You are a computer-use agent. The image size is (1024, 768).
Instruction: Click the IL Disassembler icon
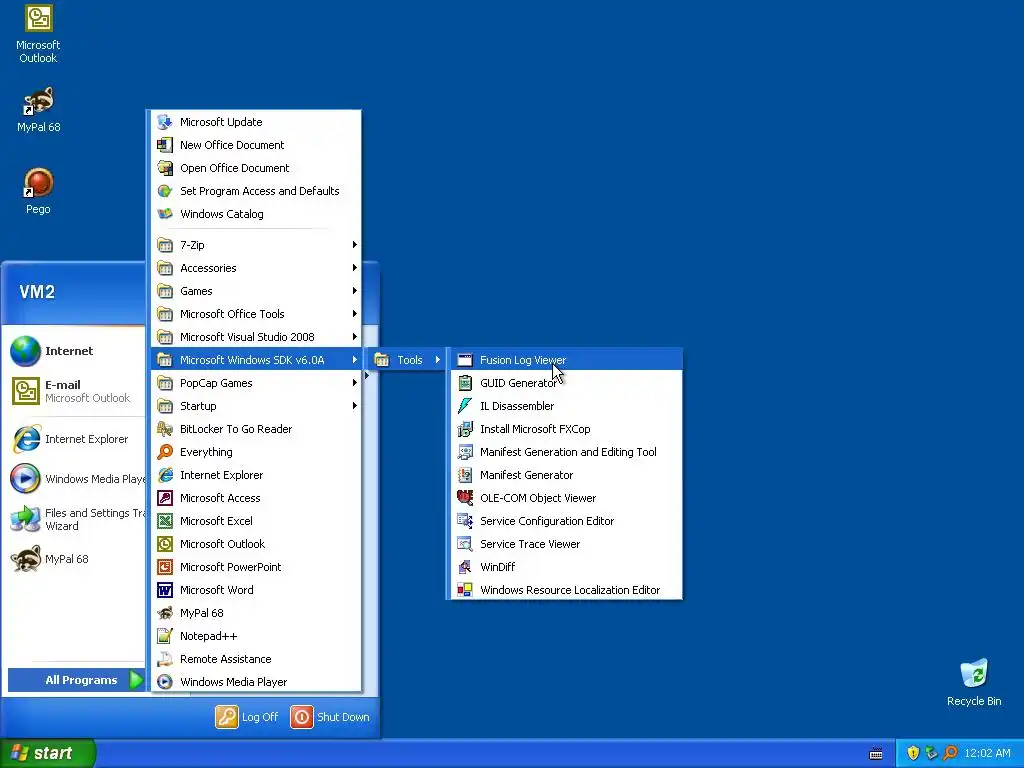[464, 406]
